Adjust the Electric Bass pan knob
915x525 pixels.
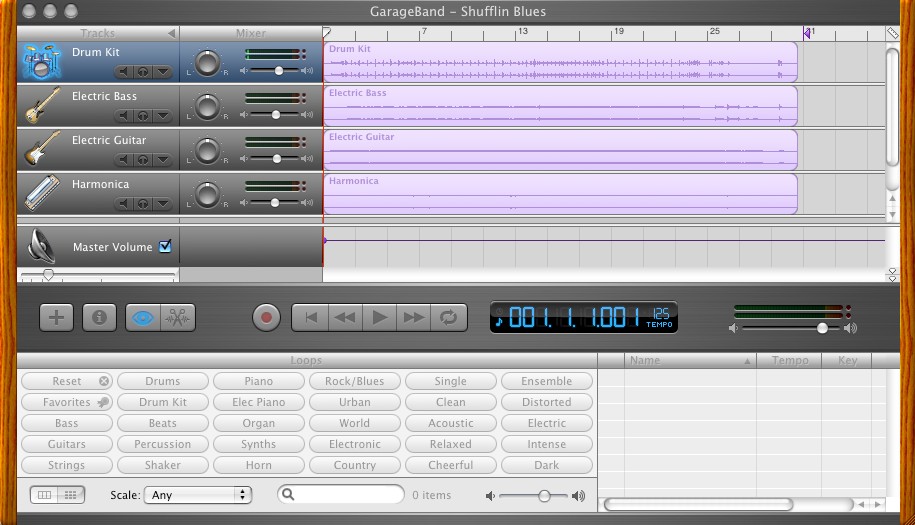[207, 107]
